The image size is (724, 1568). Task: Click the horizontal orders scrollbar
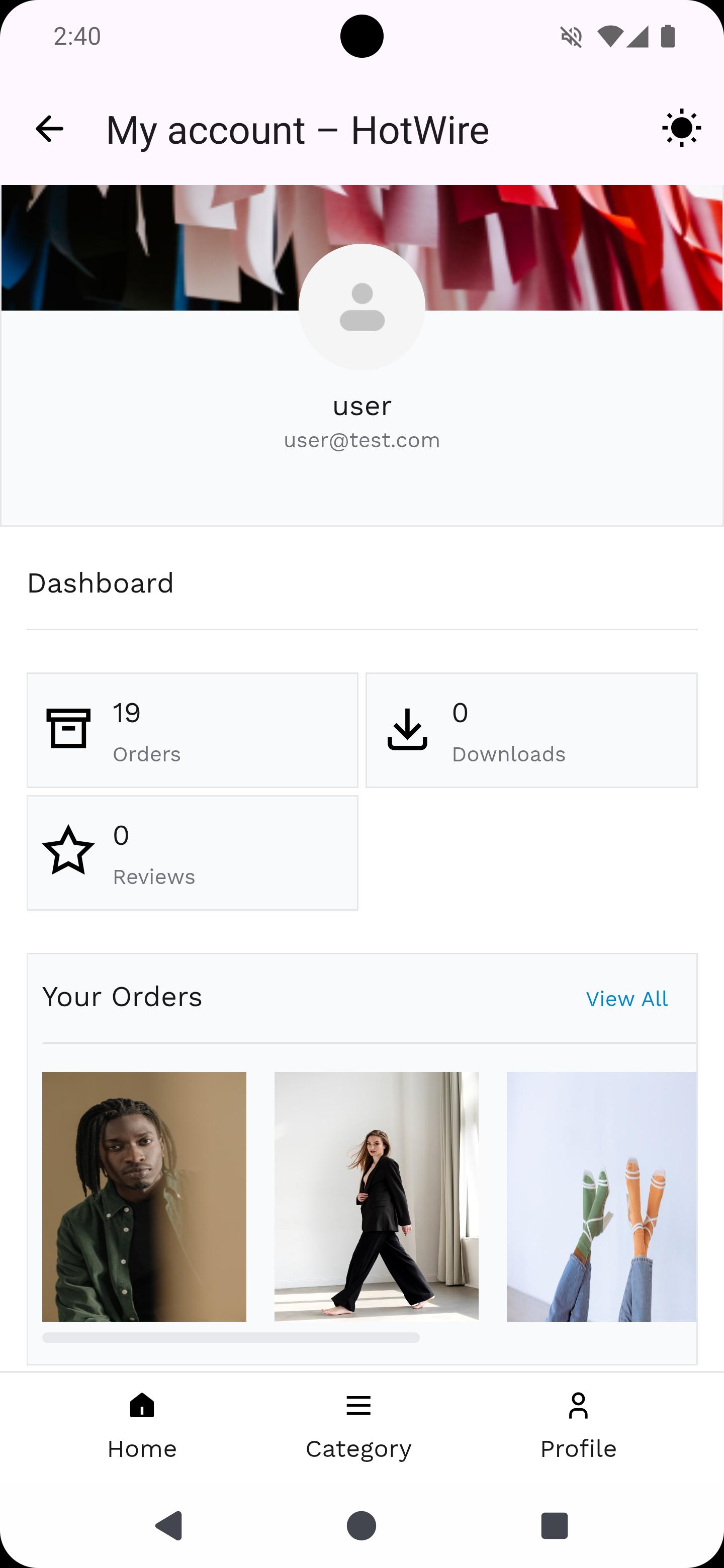pos(231,1337)
